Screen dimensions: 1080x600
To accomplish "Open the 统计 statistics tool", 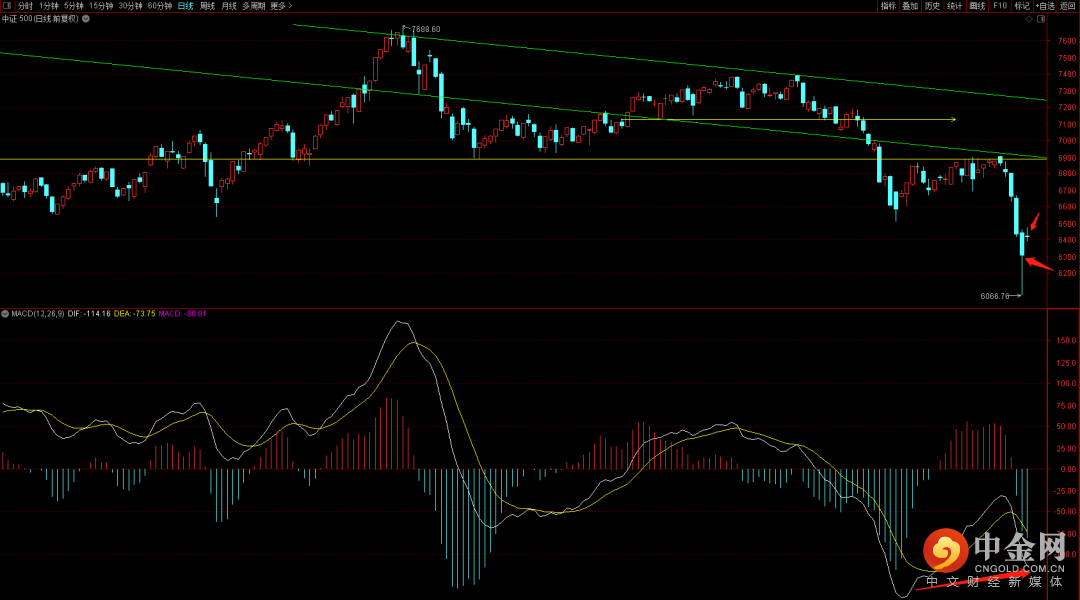I will pos(954,6).
